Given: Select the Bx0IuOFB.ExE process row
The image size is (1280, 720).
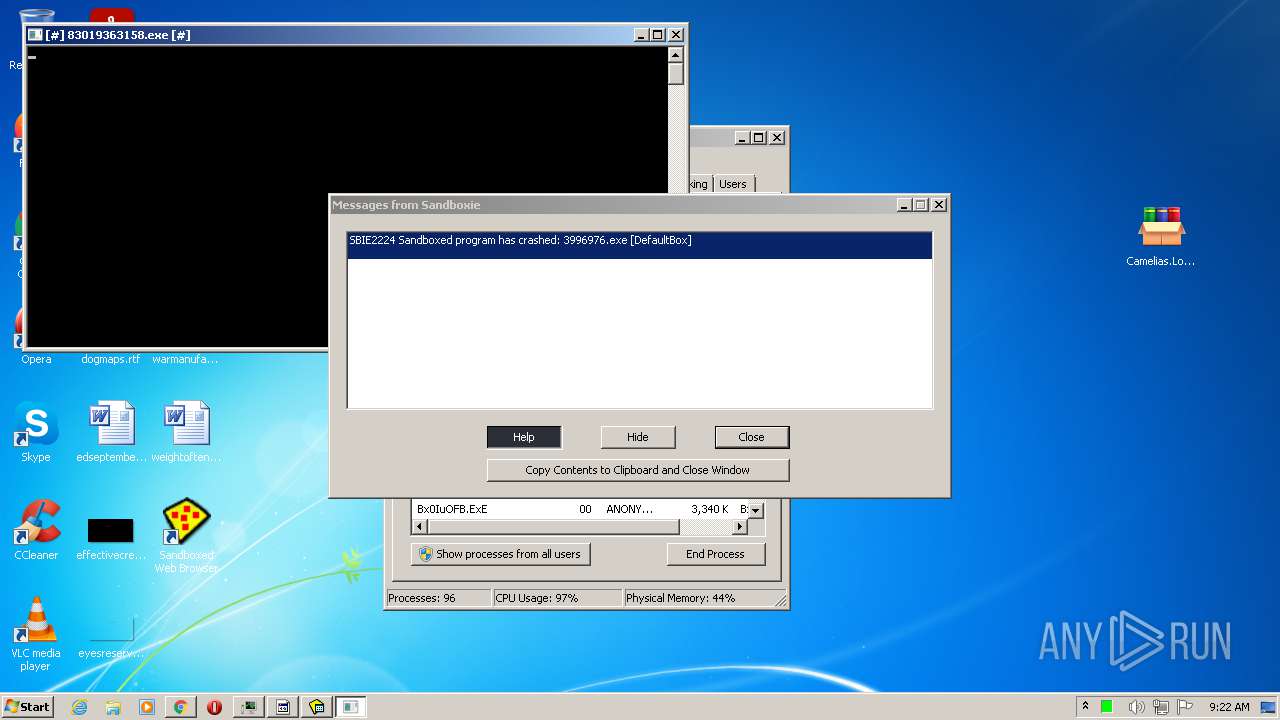Looking at the screenshot, I should click(x=580, y=509).
